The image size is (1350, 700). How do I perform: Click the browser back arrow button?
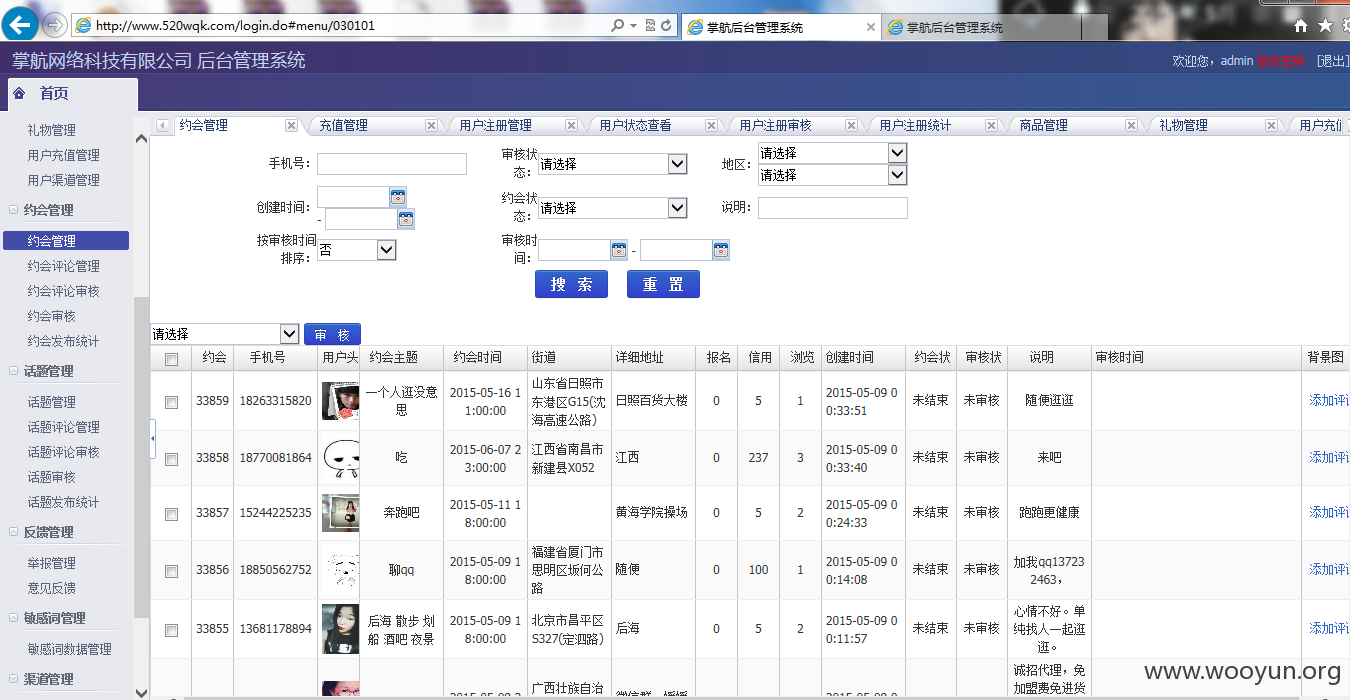[21, 25]
